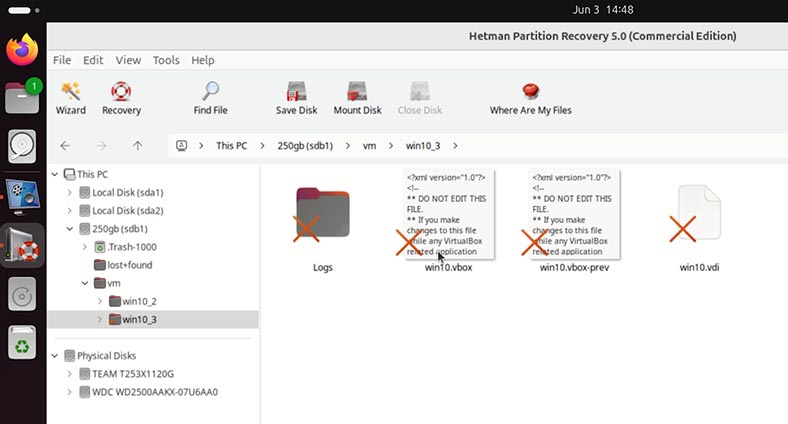
Task: Go forward with the right arrow
Action: coord(102,146)
